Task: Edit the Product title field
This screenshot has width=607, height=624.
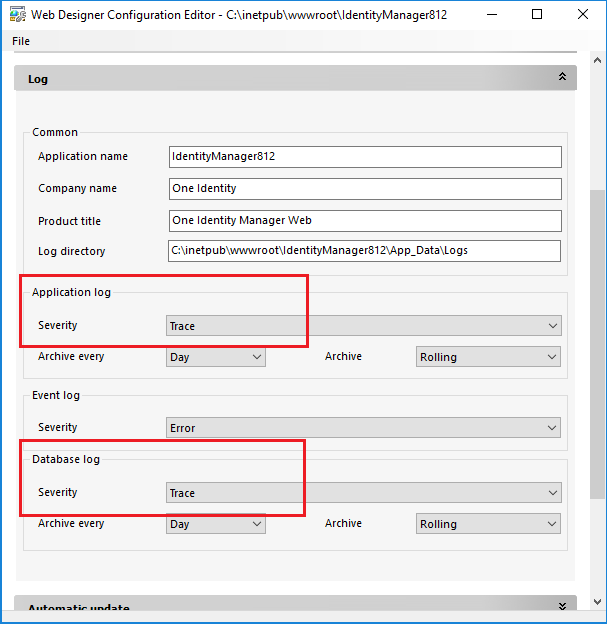Action: click(x=365, y=221)
